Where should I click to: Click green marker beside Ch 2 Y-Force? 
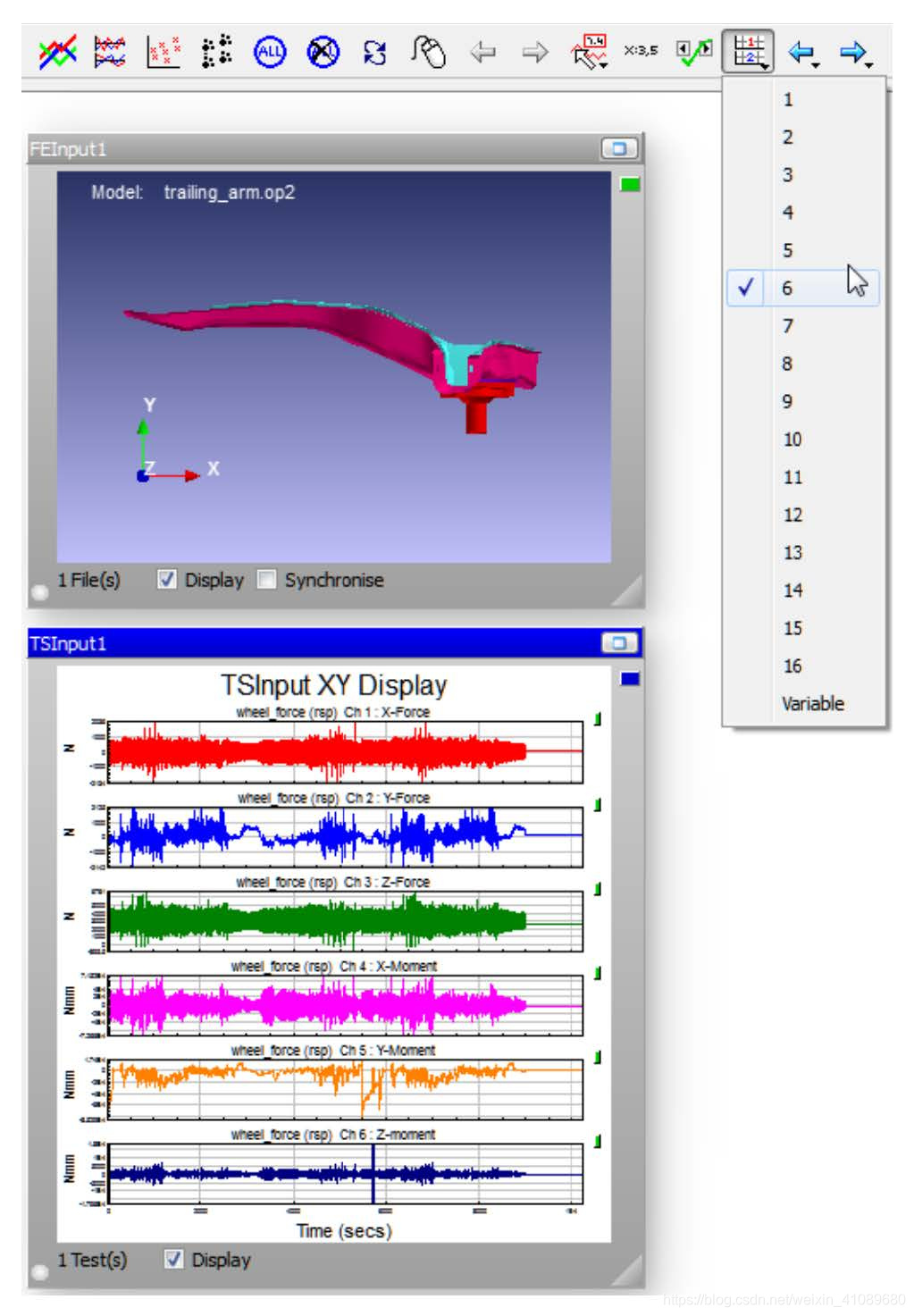point(597,804)
